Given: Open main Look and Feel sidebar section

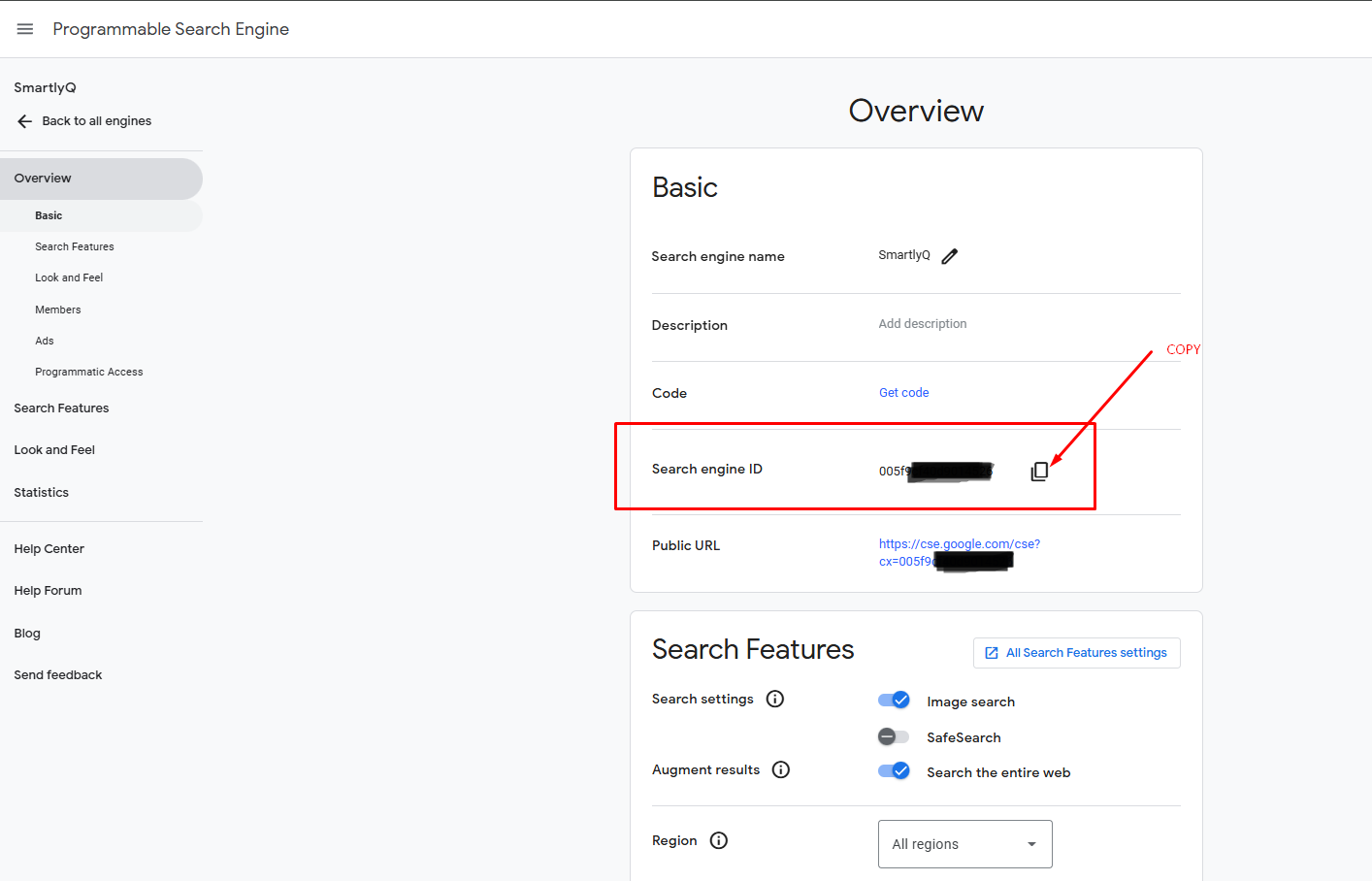Looking at the screenshot, I should pyautogui.click(x=54, y=450).
